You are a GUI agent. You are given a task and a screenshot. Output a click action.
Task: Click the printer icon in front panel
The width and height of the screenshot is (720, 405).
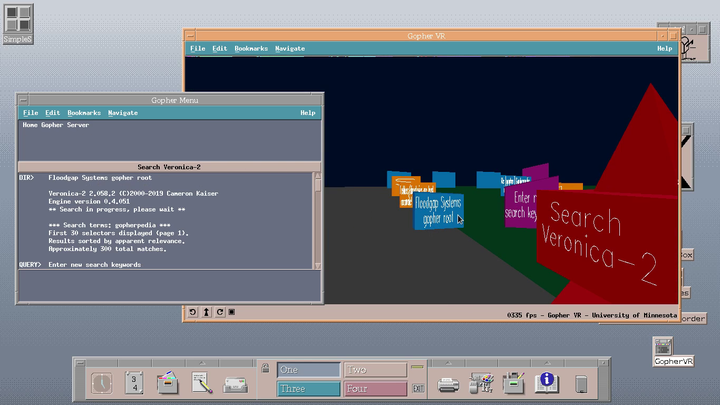449,382
